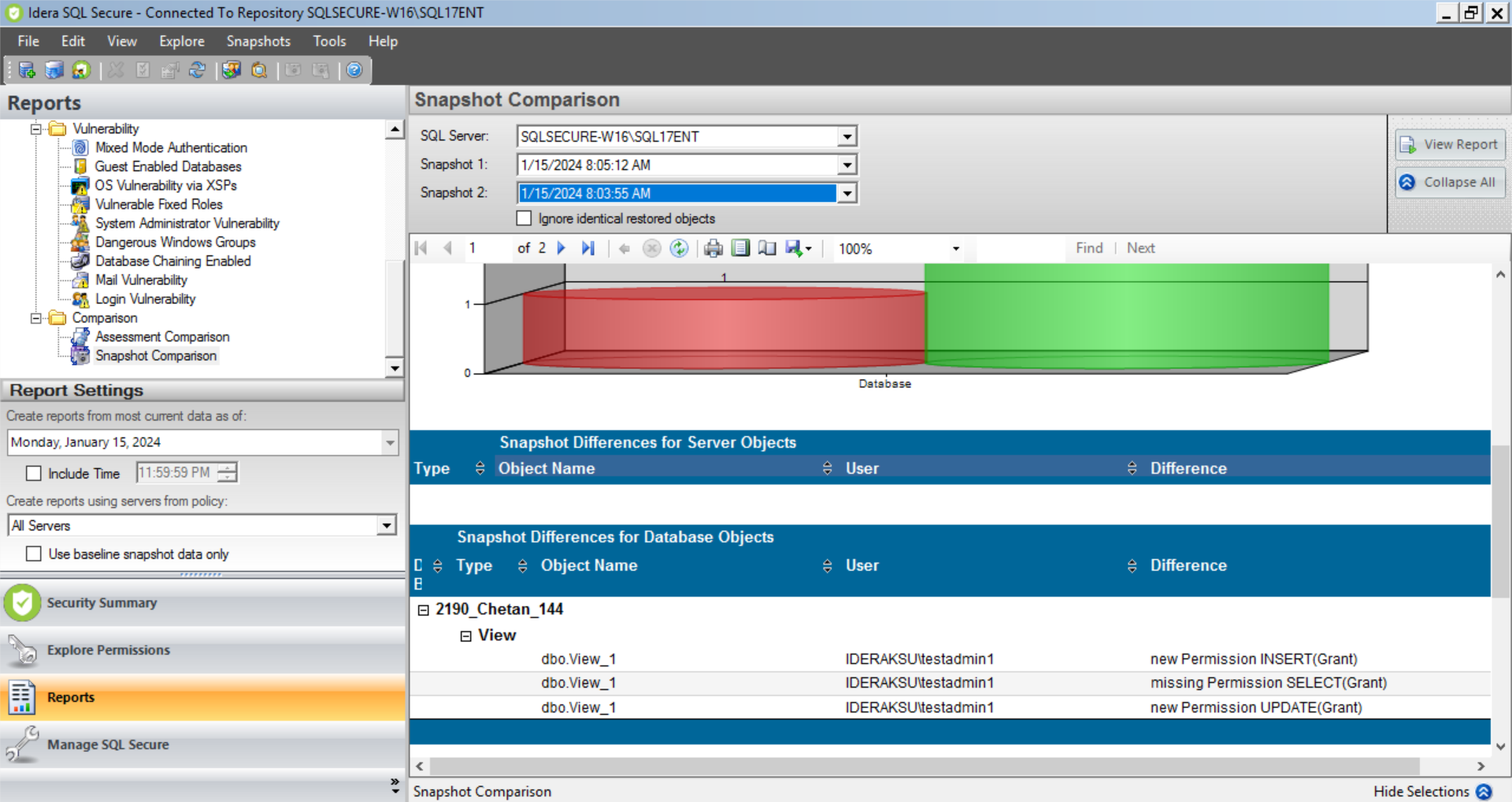Click the View Report button
Image resolution: width=1512 pixels, height=802 pixels.
tap(1450, 145)
